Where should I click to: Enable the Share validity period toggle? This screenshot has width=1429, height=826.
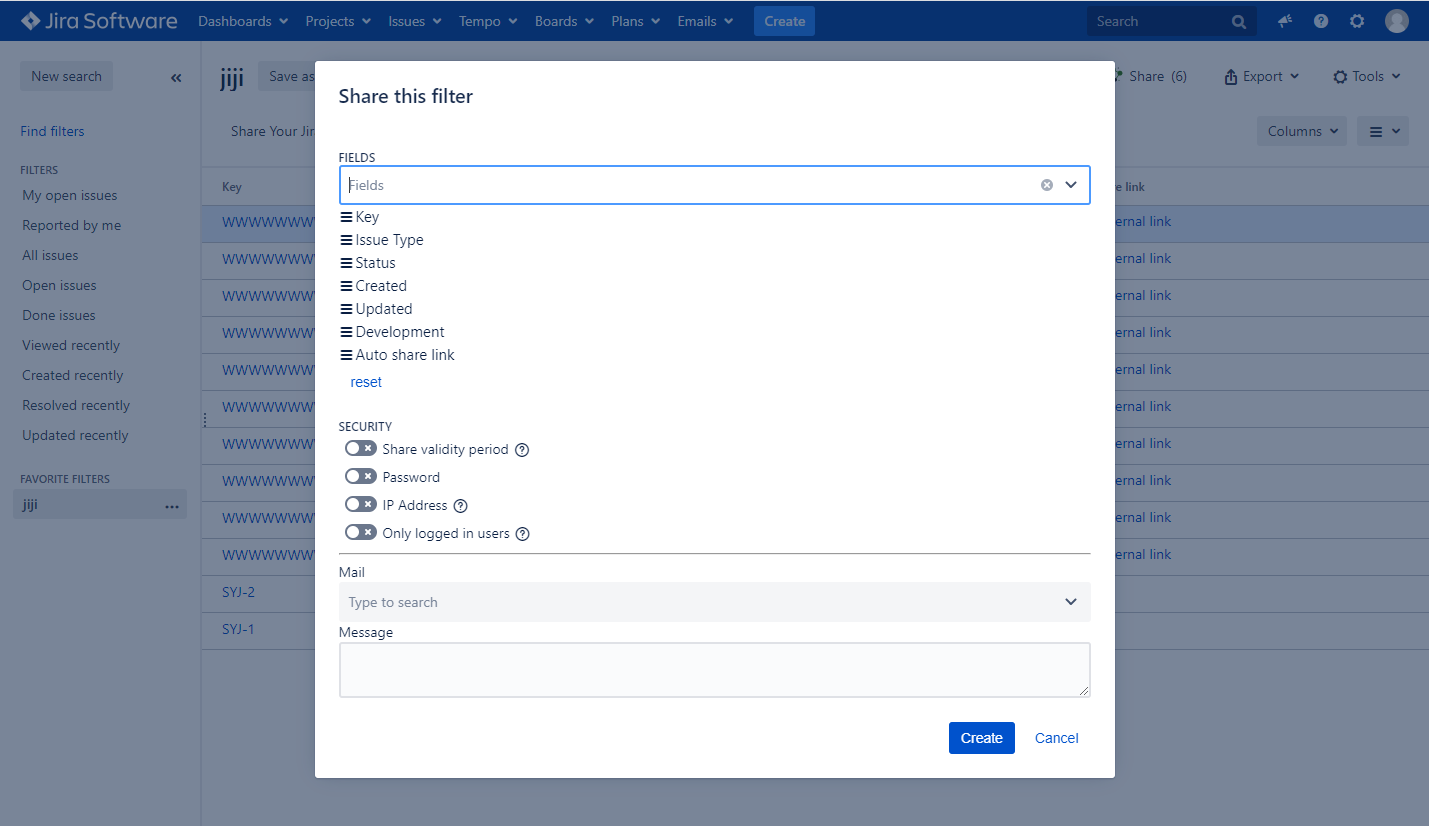point(360,449)
